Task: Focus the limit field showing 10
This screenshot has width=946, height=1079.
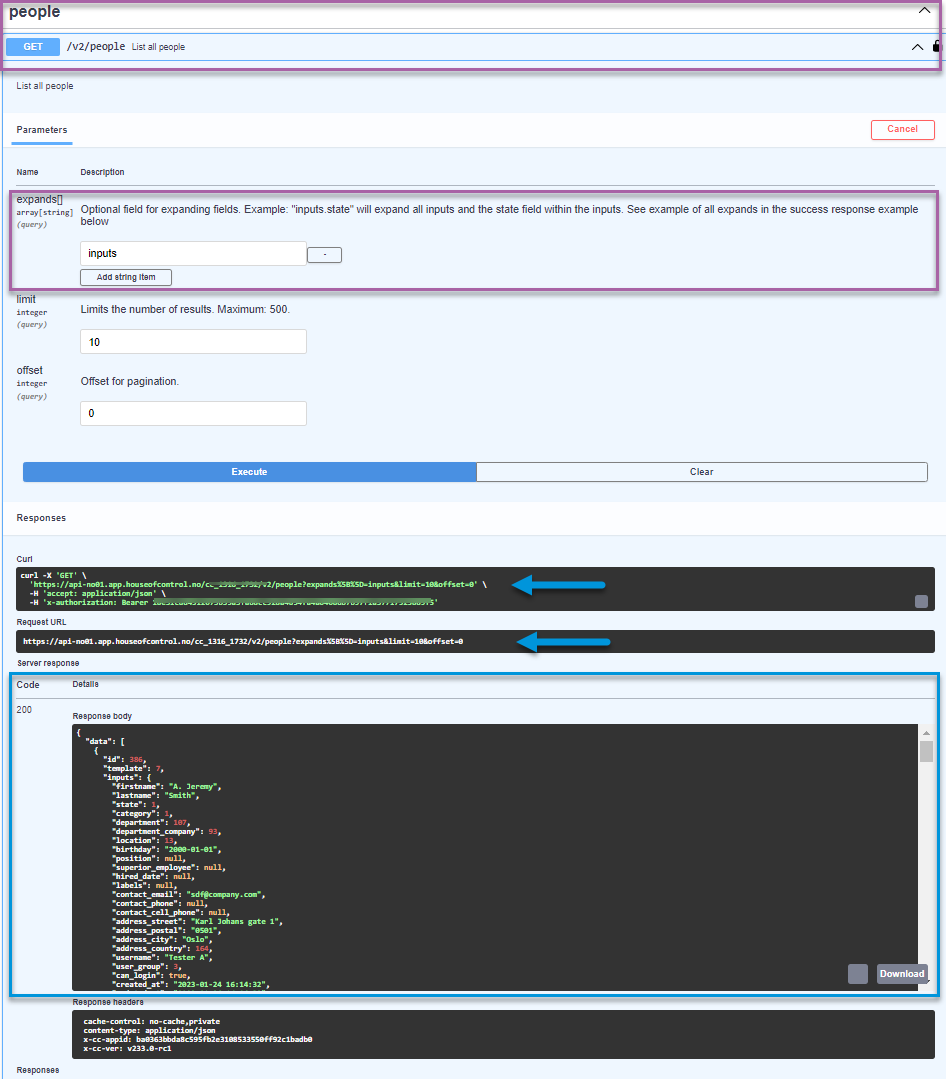Action: pos(193,342)
